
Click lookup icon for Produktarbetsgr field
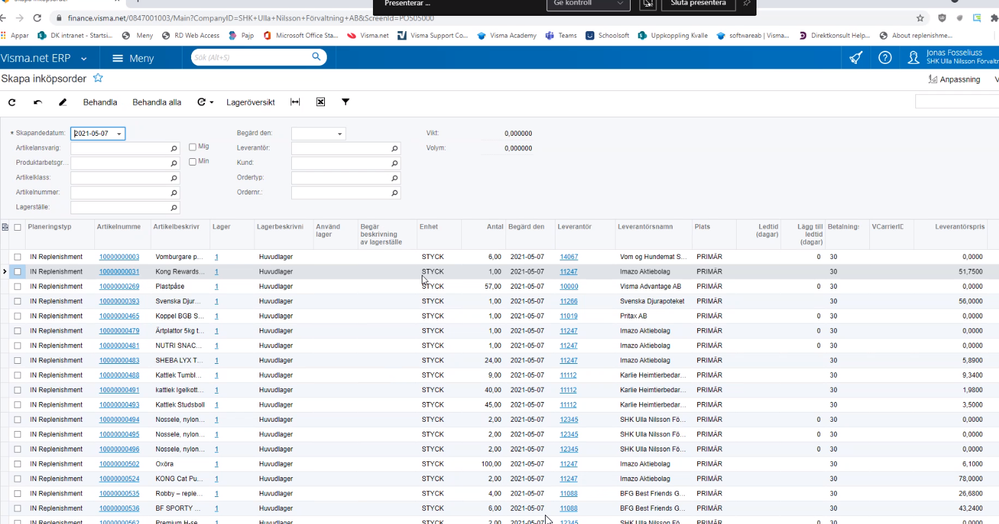coord(173,163)
